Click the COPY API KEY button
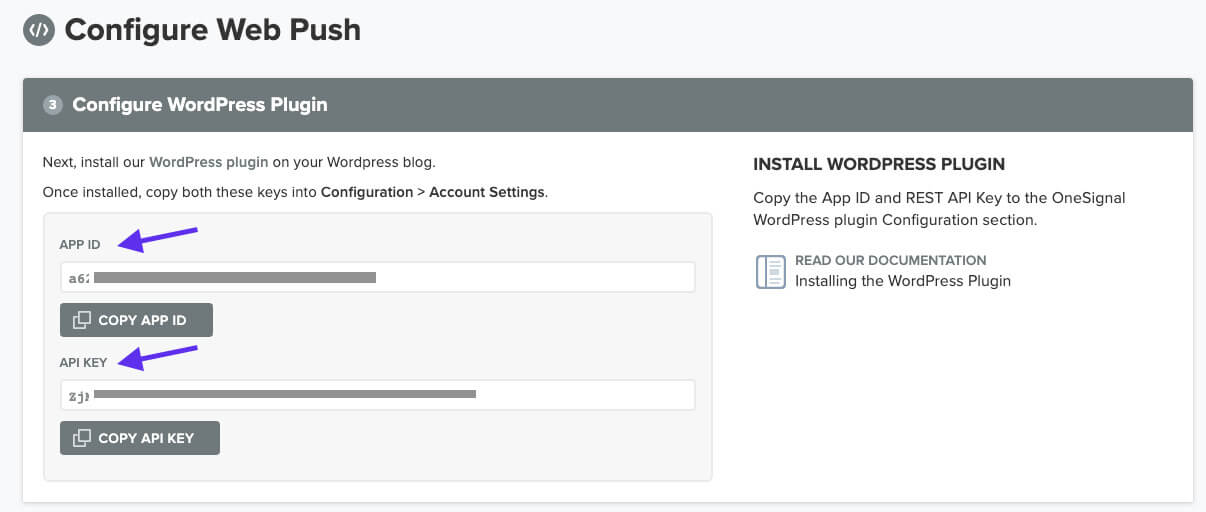The height and width of the screenshot is (512, 1206). (140, 438)
